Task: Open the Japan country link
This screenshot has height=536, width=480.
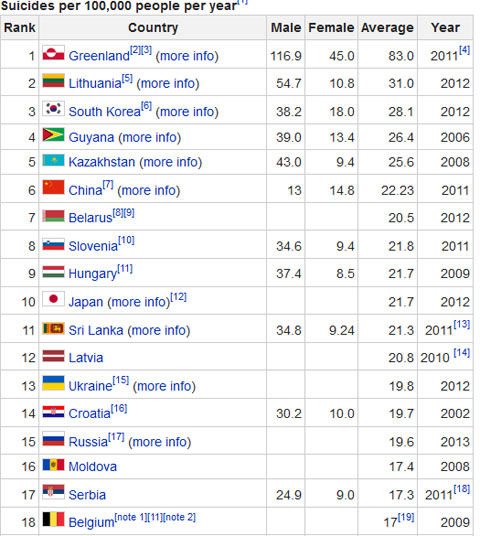Action: (86, 302)
